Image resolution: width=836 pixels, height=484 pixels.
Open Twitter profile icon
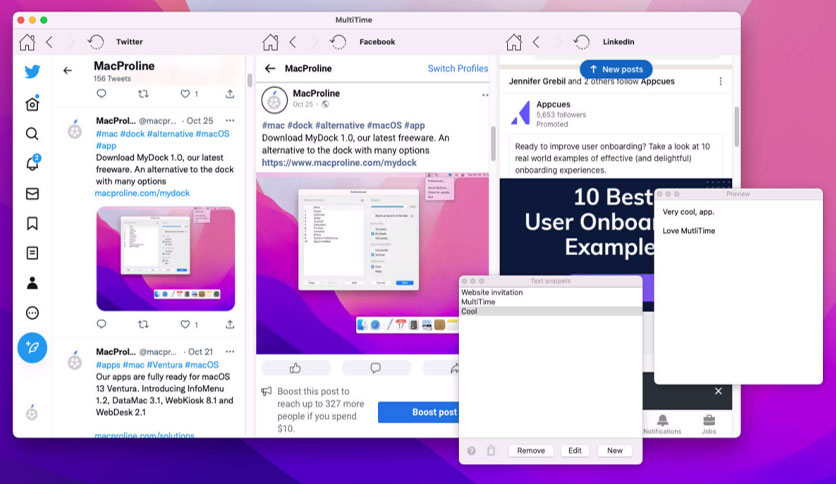click(32, 283)
